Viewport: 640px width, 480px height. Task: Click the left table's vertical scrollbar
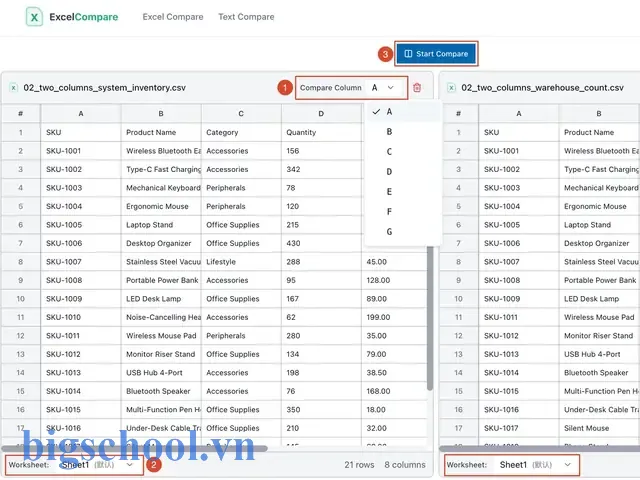pyautogui.click(x=429, y=318)
